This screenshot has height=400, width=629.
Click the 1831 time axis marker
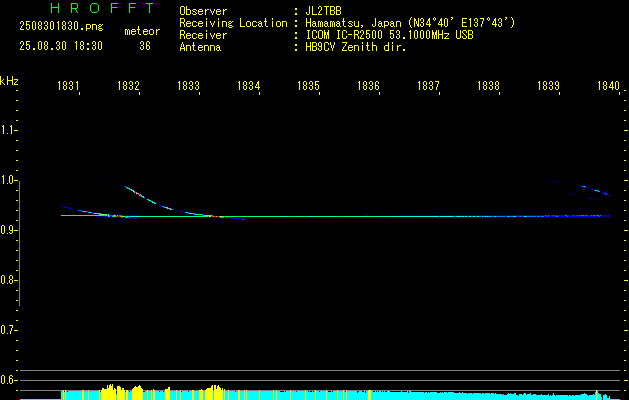click(x=68, y=86)
